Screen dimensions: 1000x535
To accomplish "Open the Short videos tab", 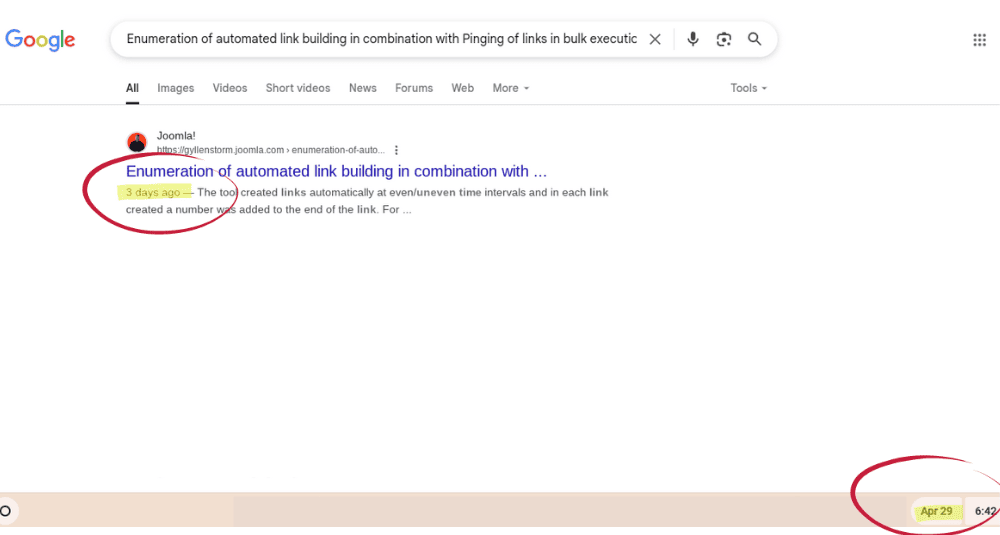I will (298, 88).
